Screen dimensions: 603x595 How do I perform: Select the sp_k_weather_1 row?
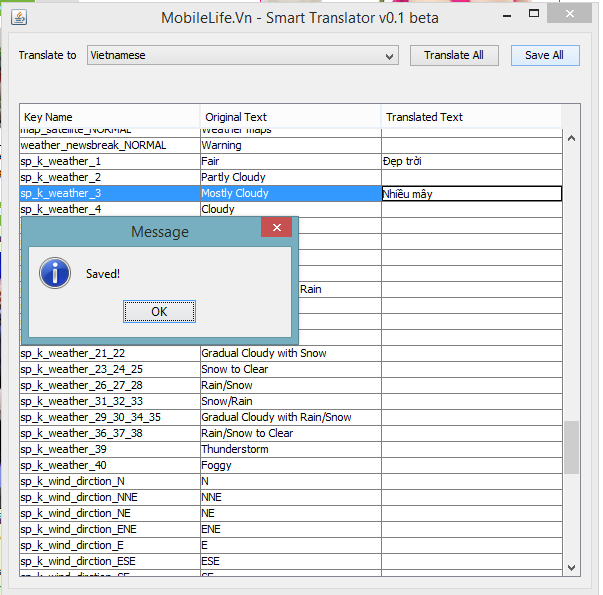[x=109, y=162]
